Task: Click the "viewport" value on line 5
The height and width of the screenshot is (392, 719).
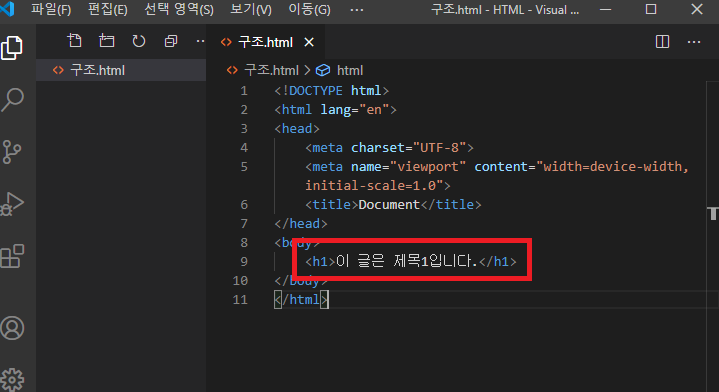Action: (427, 166)
